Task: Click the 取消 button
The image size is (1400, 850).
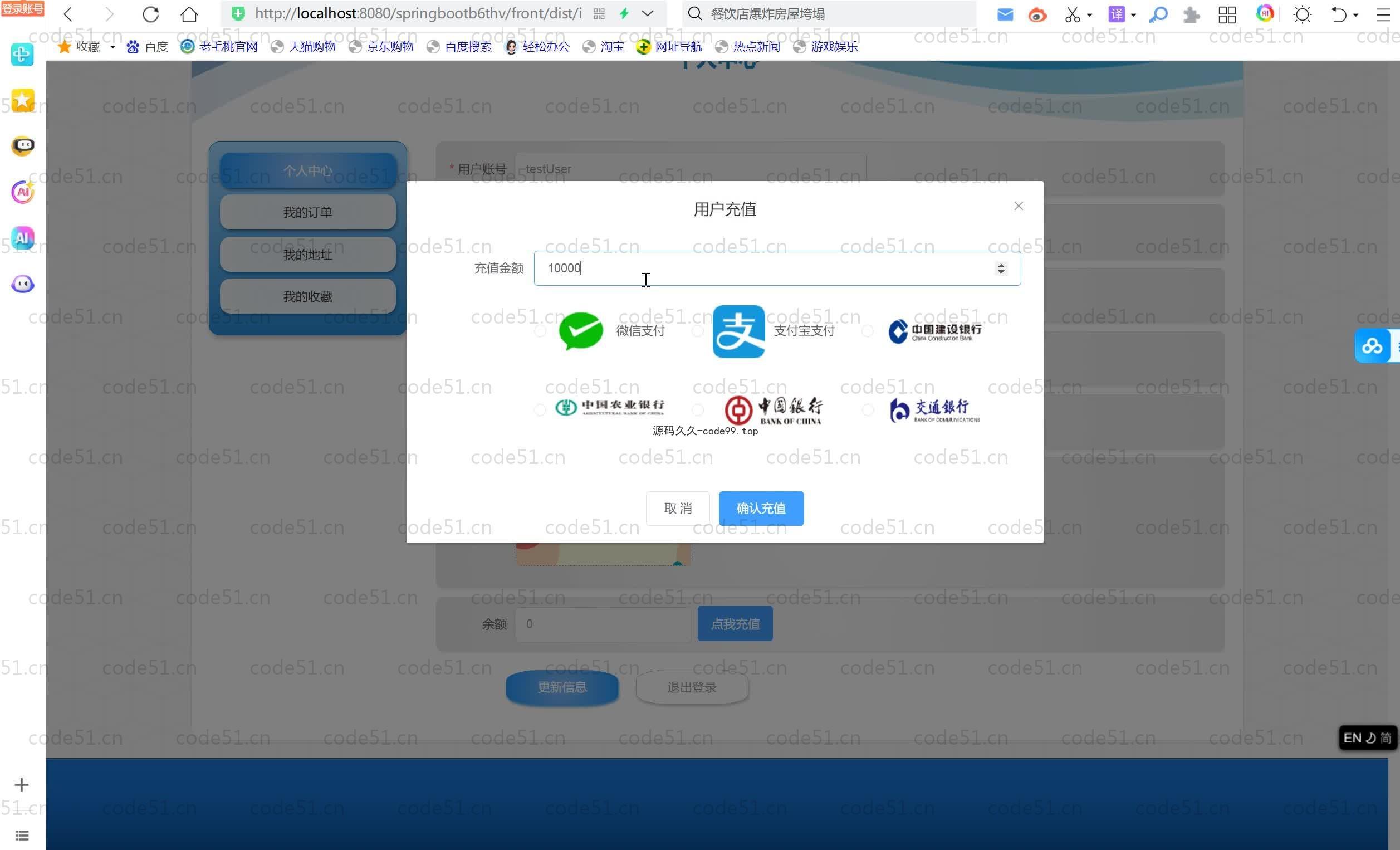Action: 677,508
